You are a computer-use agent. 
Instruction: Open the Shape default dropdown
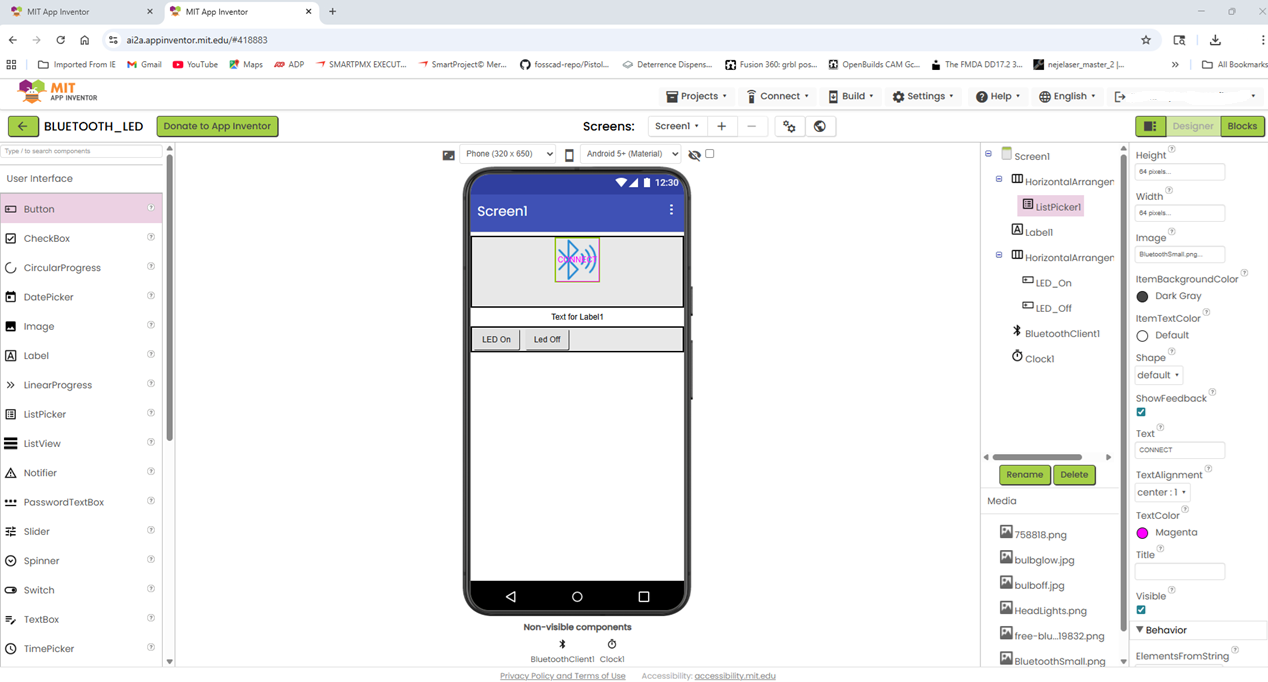[1159, 375]
